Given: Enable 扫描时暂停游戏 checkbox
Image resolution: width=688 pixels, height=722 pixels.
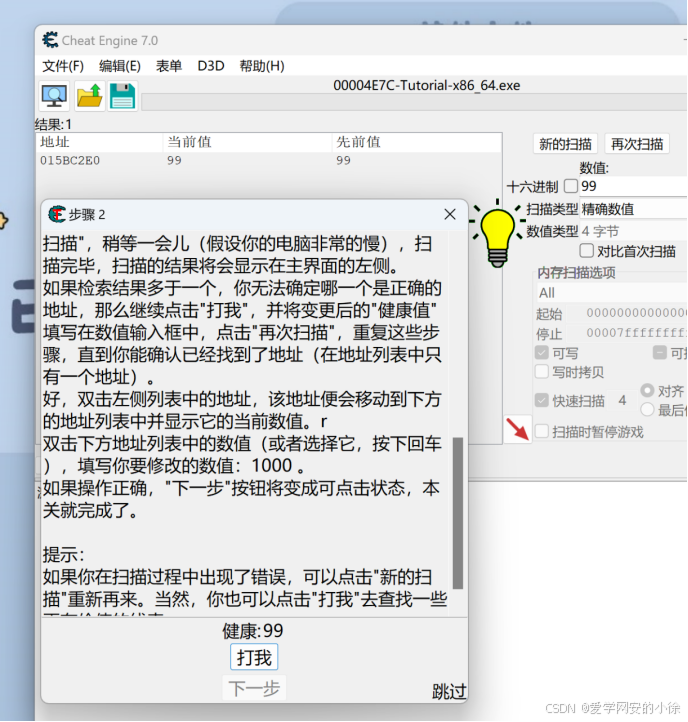Looking at the screenshot, I should click(x=542, y=431).
